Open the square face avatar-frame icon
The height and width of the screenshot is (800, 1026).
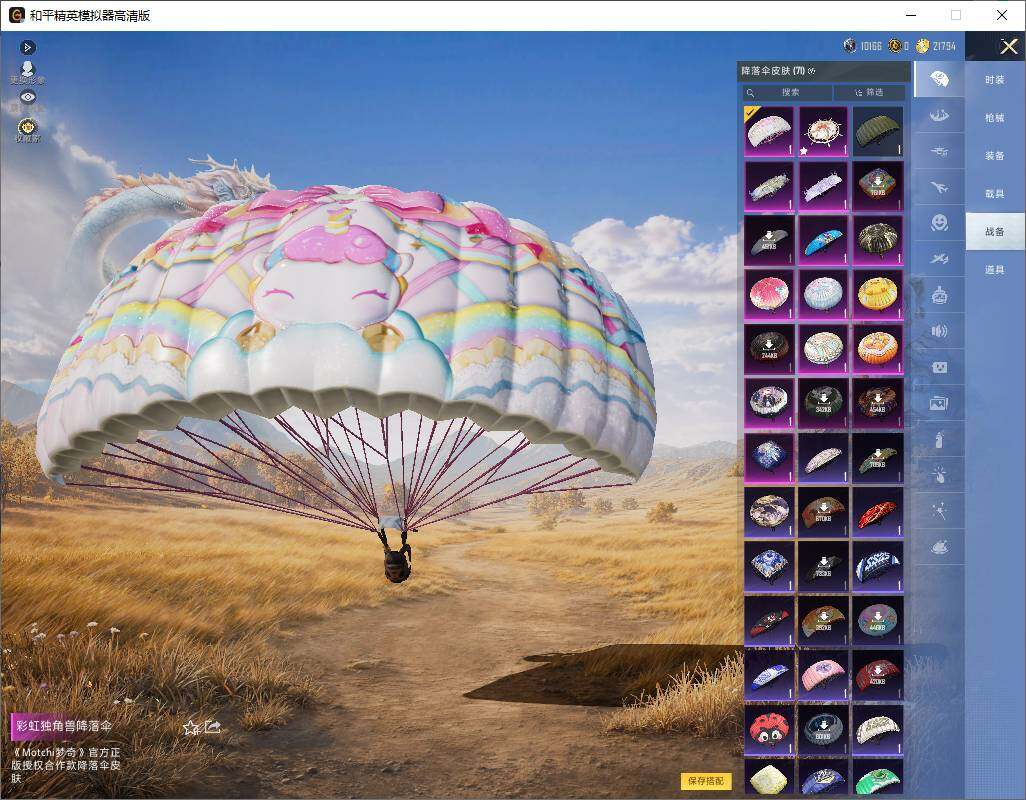(x=940, y=367)
